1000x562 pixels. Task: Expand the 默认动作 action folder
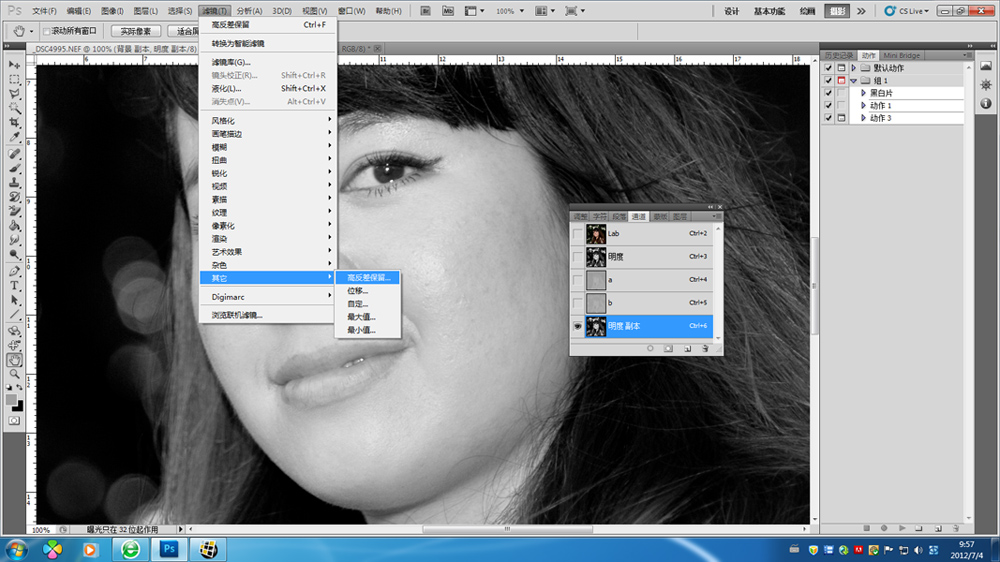click(x=853, y=68)
